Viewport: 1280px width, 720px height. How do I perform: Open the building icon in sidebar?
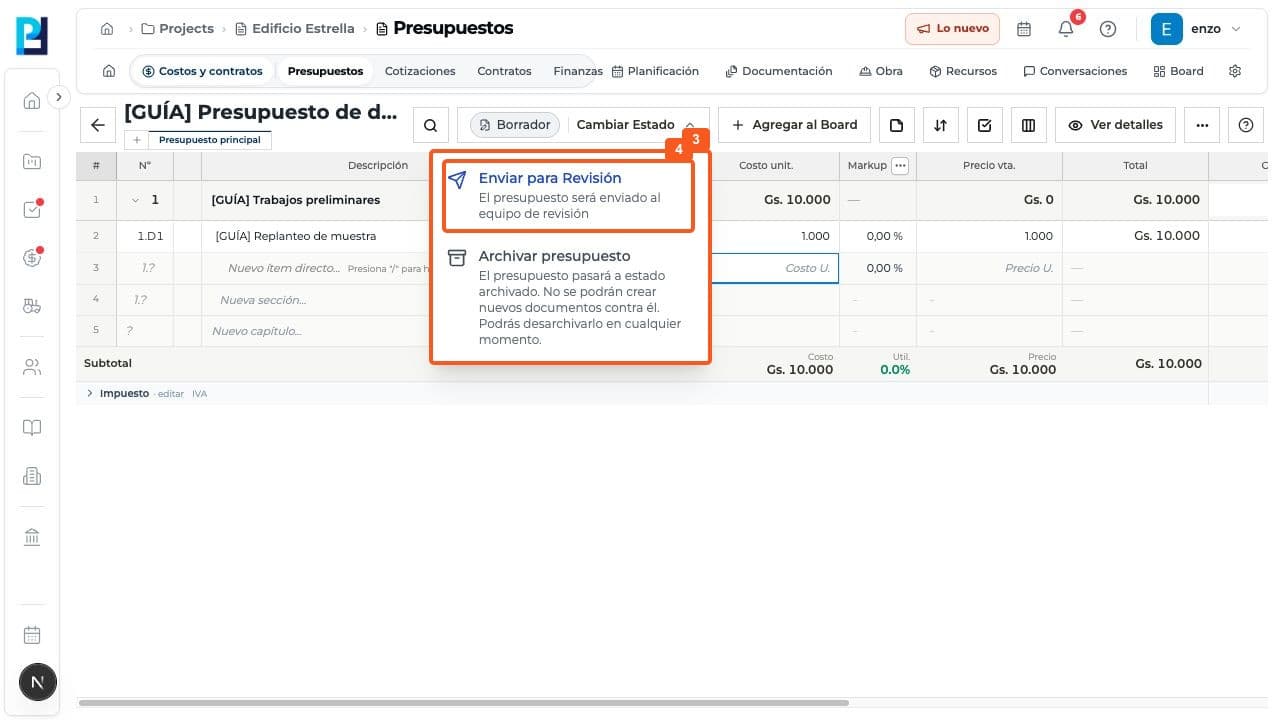tap(32, 477)
